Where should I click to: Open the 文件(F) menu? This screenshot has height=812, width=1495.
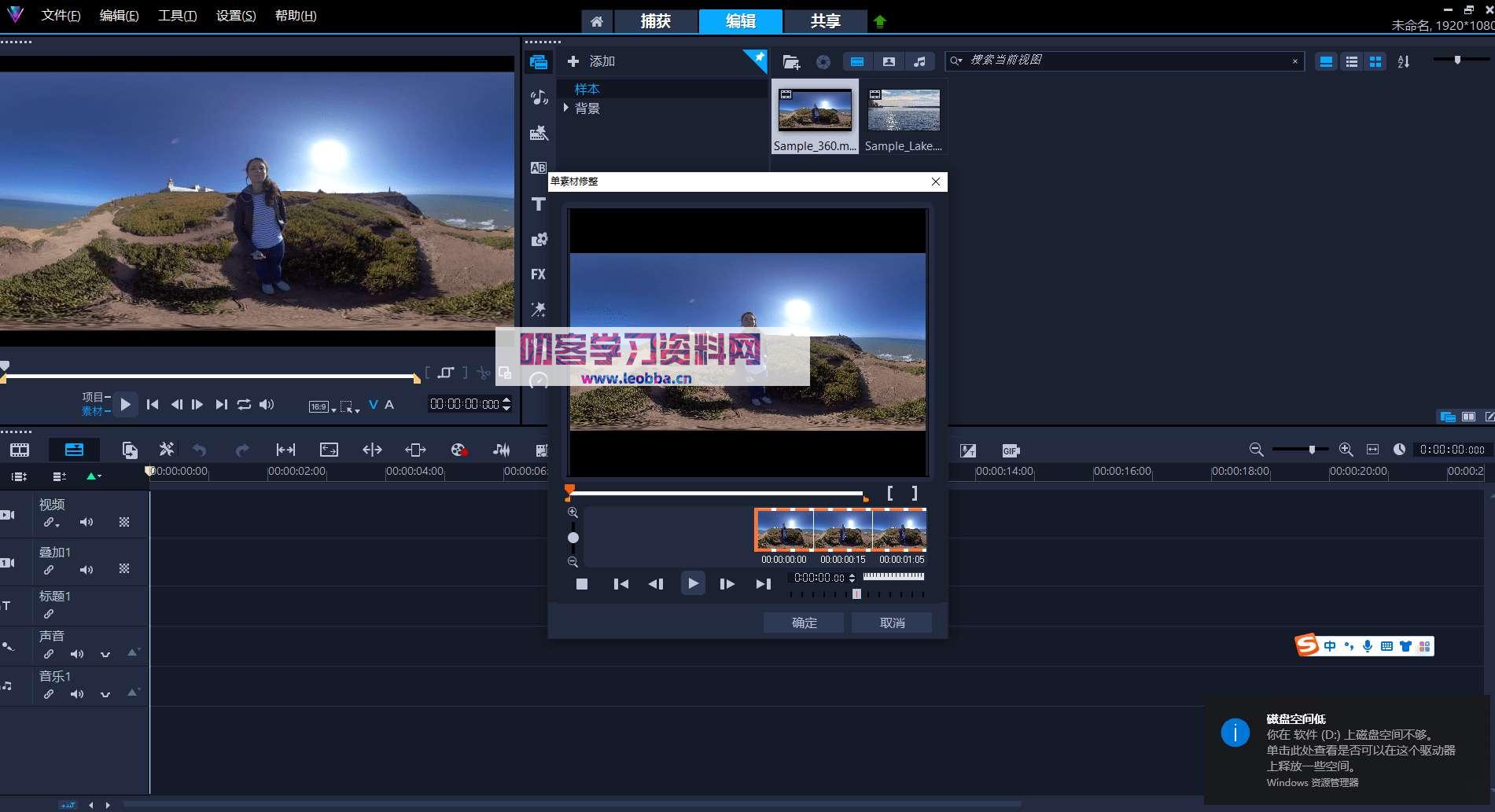click(61, 16)
